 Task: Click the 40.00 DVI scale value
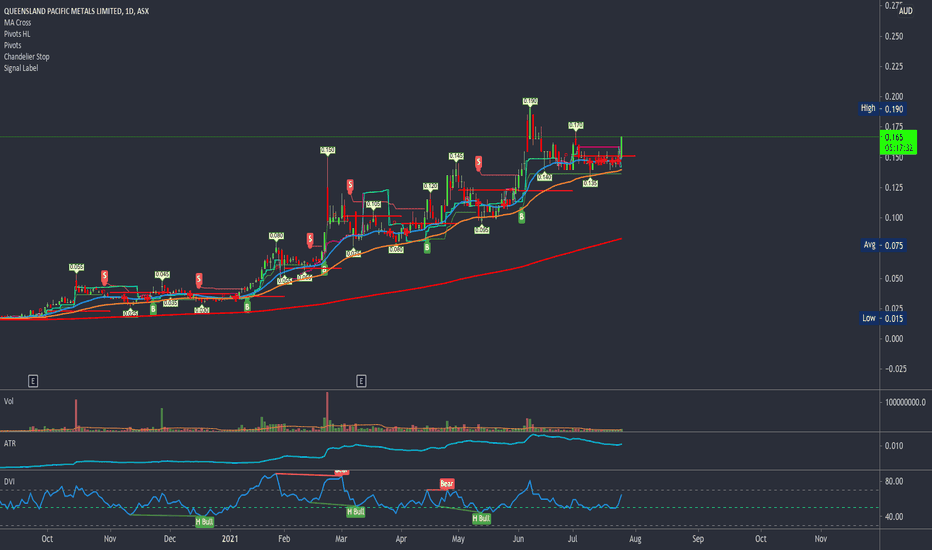[x=894, y=517]
